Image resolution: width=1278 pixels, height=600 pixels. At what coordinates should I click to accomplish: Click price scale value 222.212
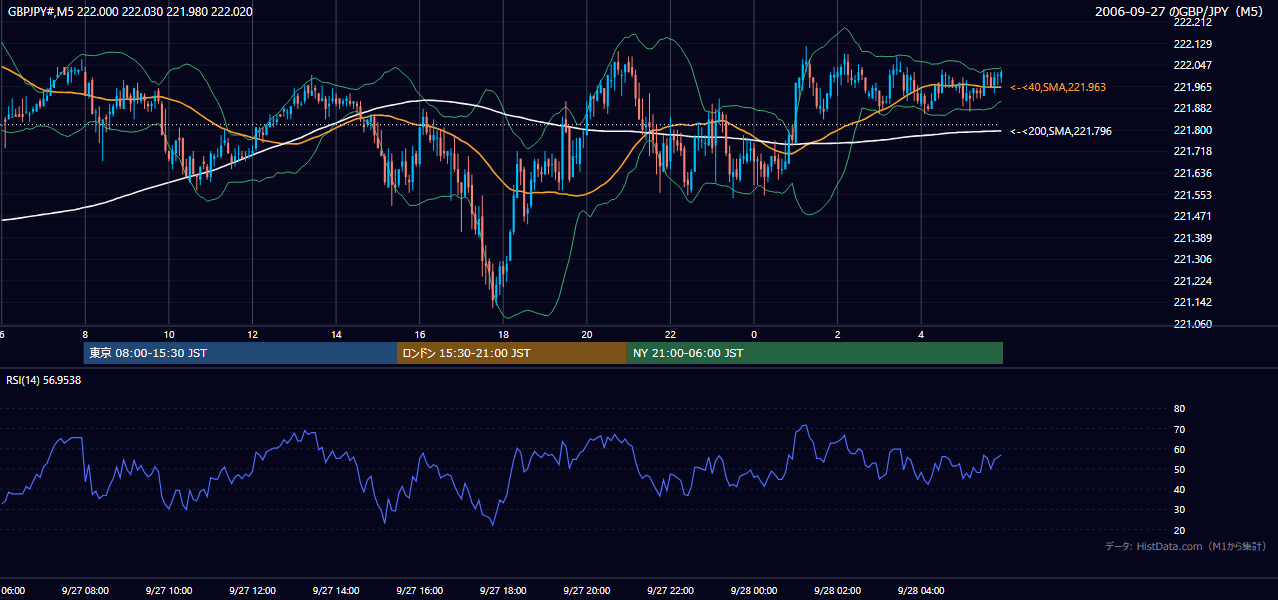coord(1192,22)
